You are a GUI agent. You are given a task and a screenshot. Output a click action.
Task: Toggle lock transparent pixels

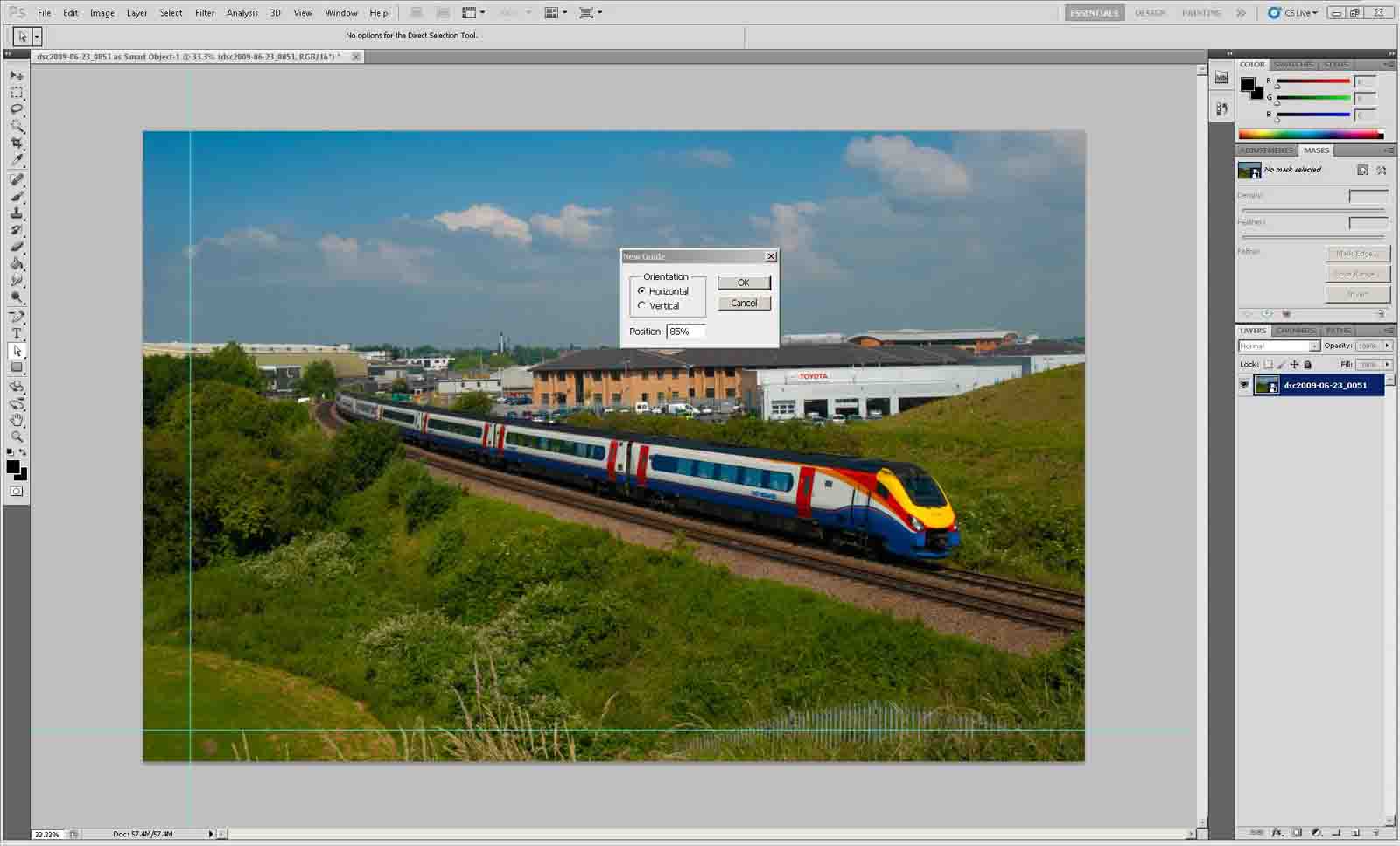tap(1269, 365)
